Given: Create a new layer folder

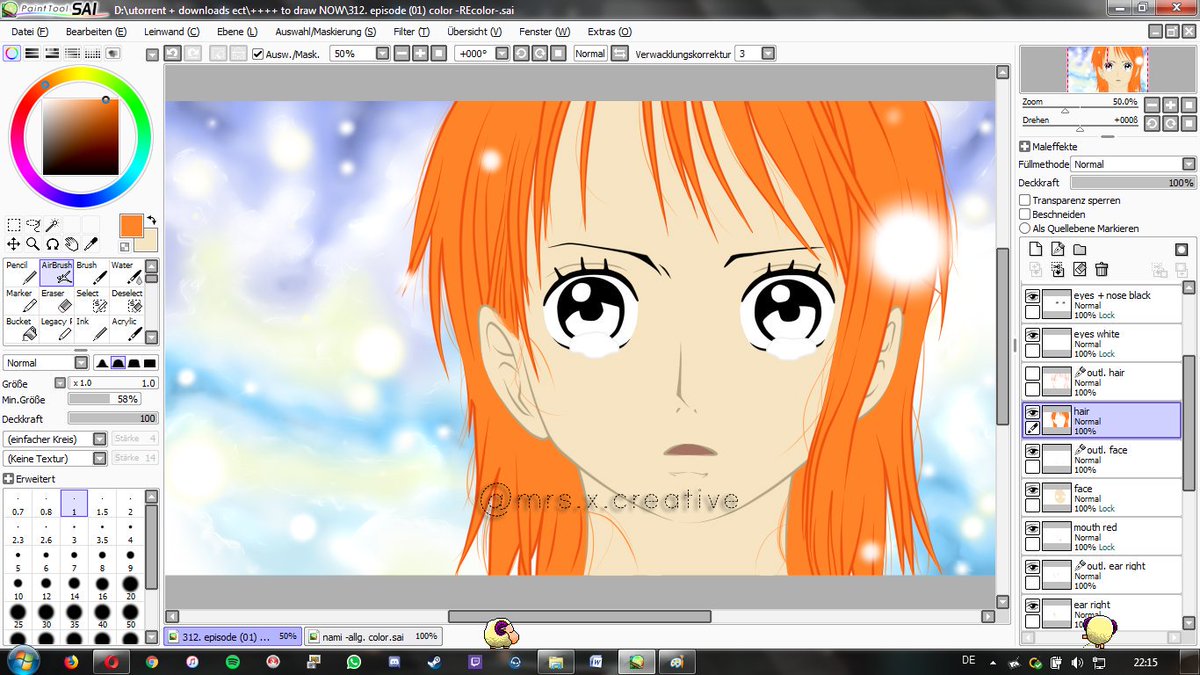Looking at the screenshot, I should (1080, 249).
